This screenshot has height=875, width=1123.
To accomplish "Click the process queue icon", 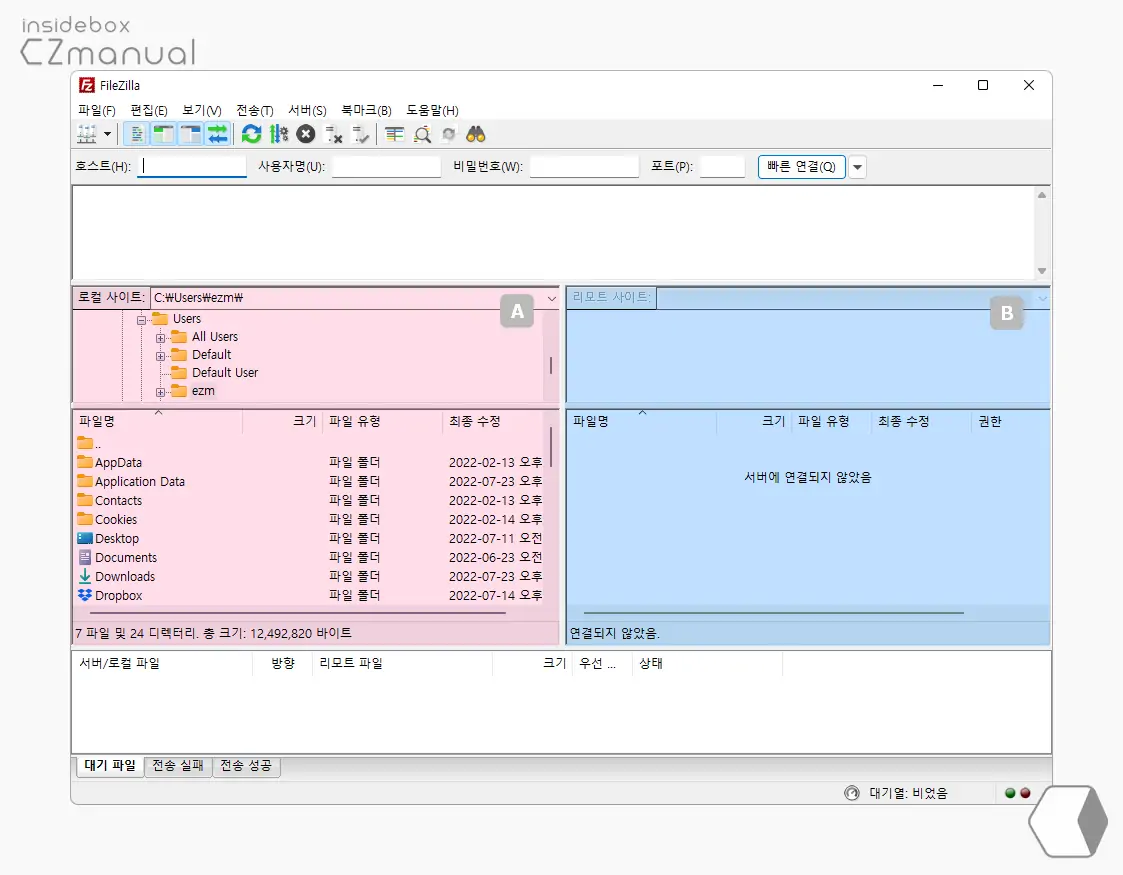I will 279,134.
